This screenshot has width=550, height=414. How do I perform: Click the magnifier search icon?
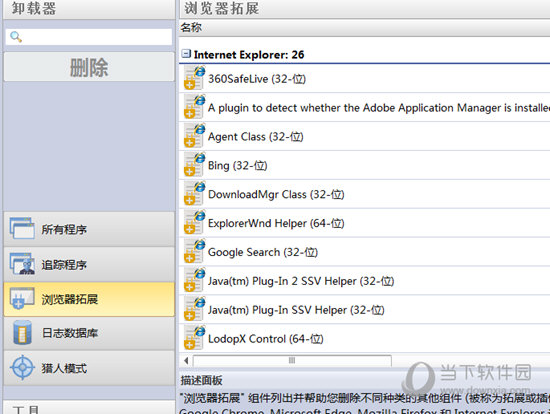tap(15, 36)
